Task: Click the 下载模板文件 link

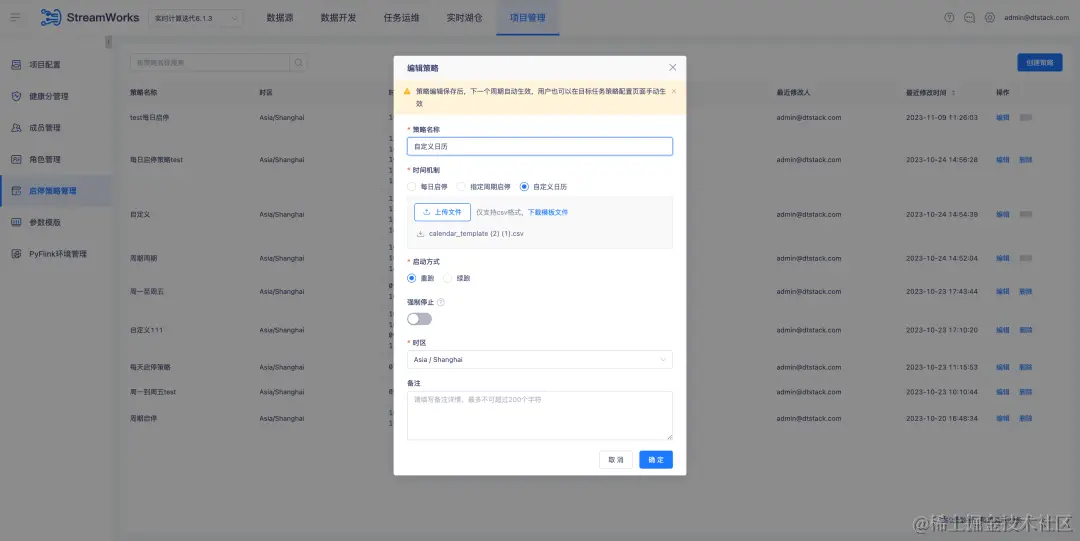Action: click(x=548, y=212)
